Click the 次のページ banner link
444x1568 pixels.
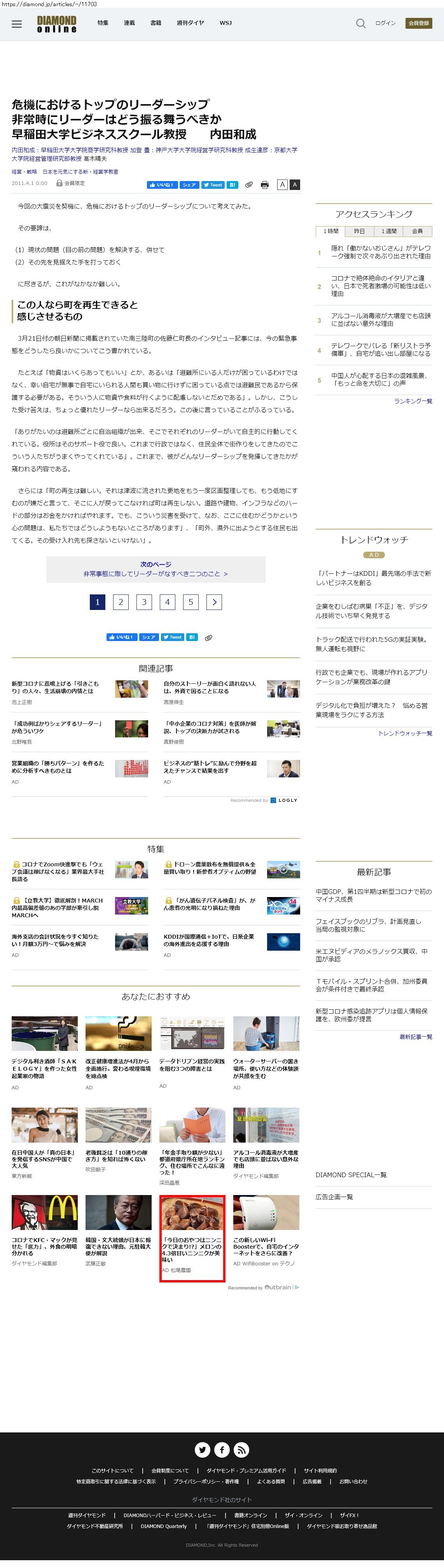(156, 569)
